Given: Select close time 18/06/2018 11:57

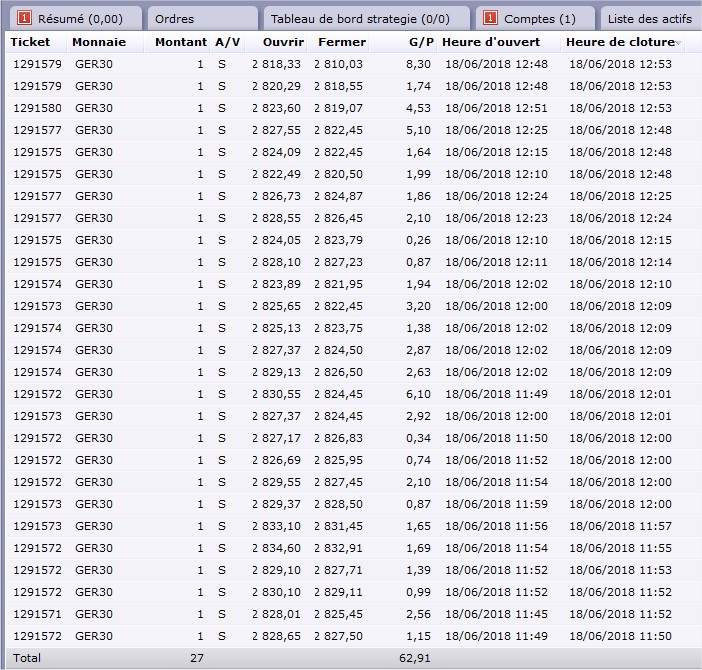Looking at the screenshot, I should (x=621, y=526).
